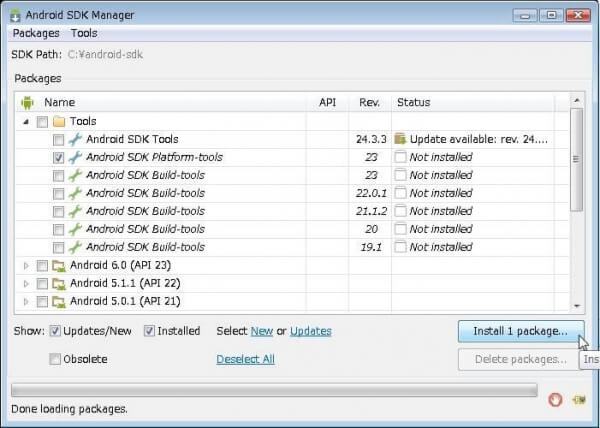Image resolution: width=600 pixels, height=428 pixels.
Task: Click the Android 5.0.1 (API 21) folder icon
Action: click(59, 302)
